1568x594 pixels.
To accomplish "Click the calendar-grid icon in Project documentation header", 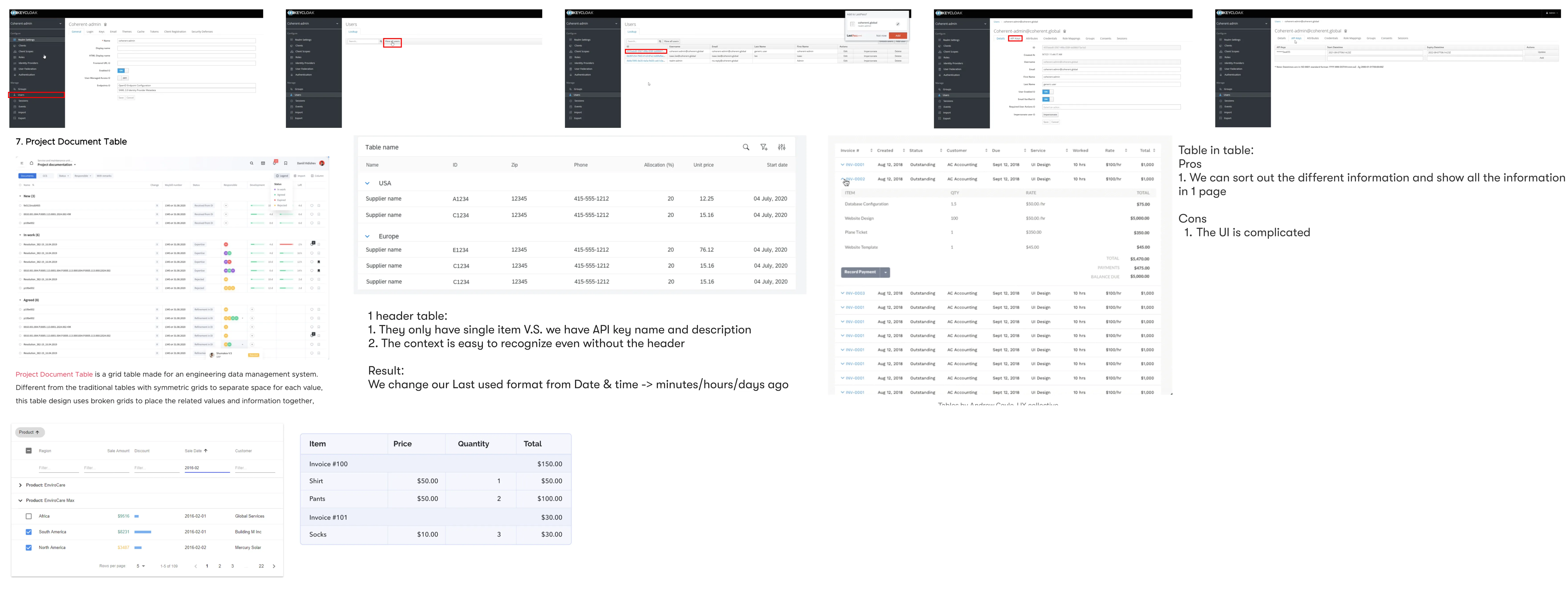I will [x=263, y=163].
